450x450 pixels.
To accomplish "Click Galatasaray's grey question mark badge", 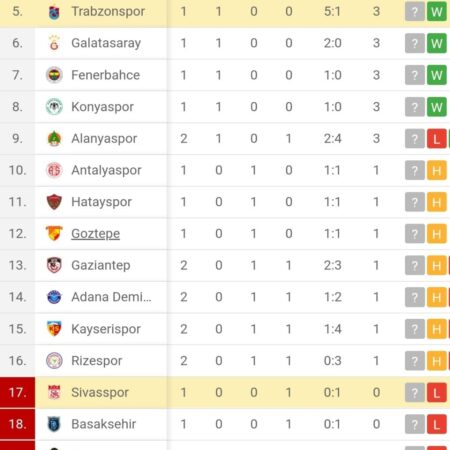I will coord(415,43).
